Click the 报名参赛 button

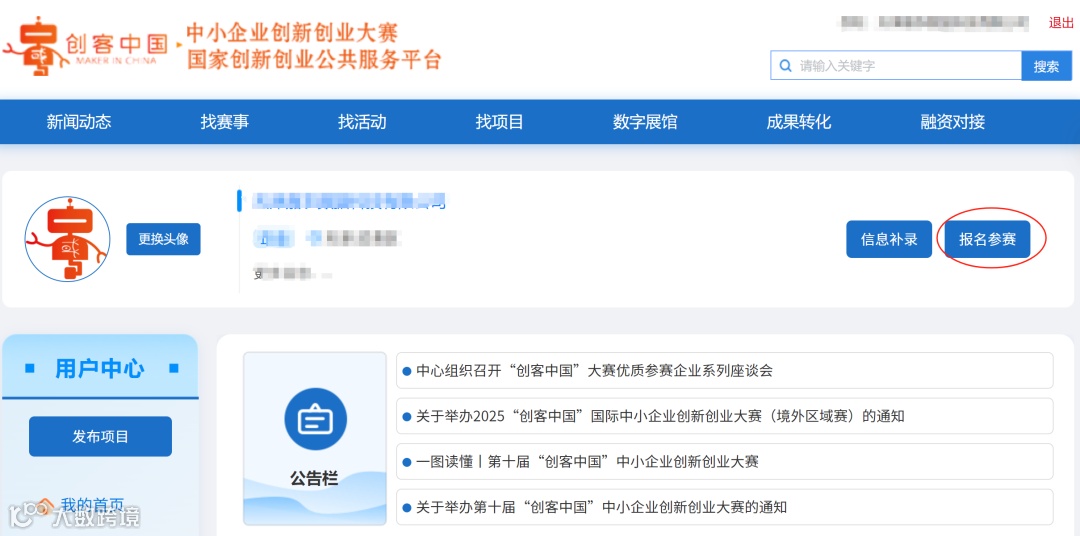[x=988, y=239]
